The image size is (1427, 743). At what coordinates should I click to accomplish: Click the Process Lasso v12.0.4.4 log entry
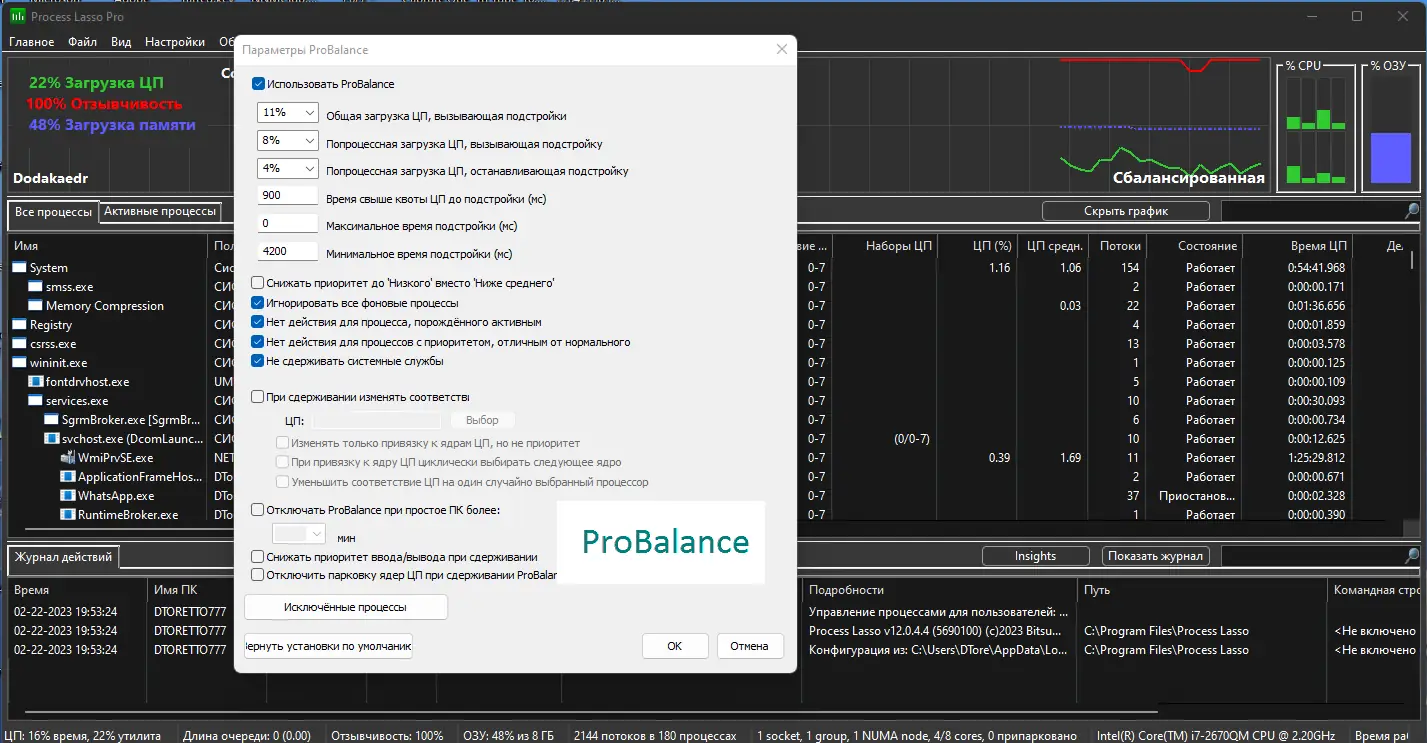tap(936, 631)
